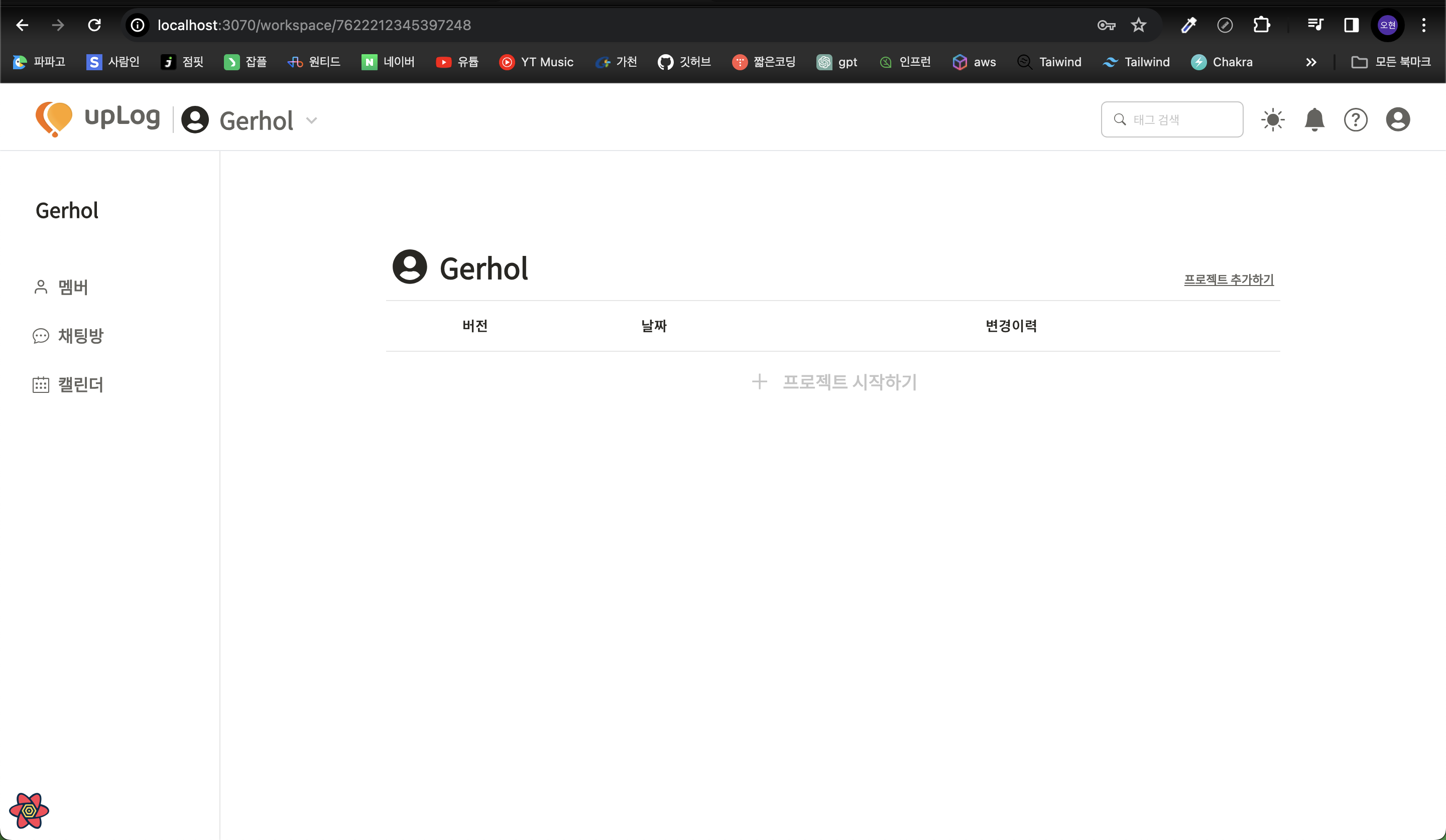This screenshot has height=840, width=1446.
Task: Open the user profile icon in header
Action: [1398, 119]
